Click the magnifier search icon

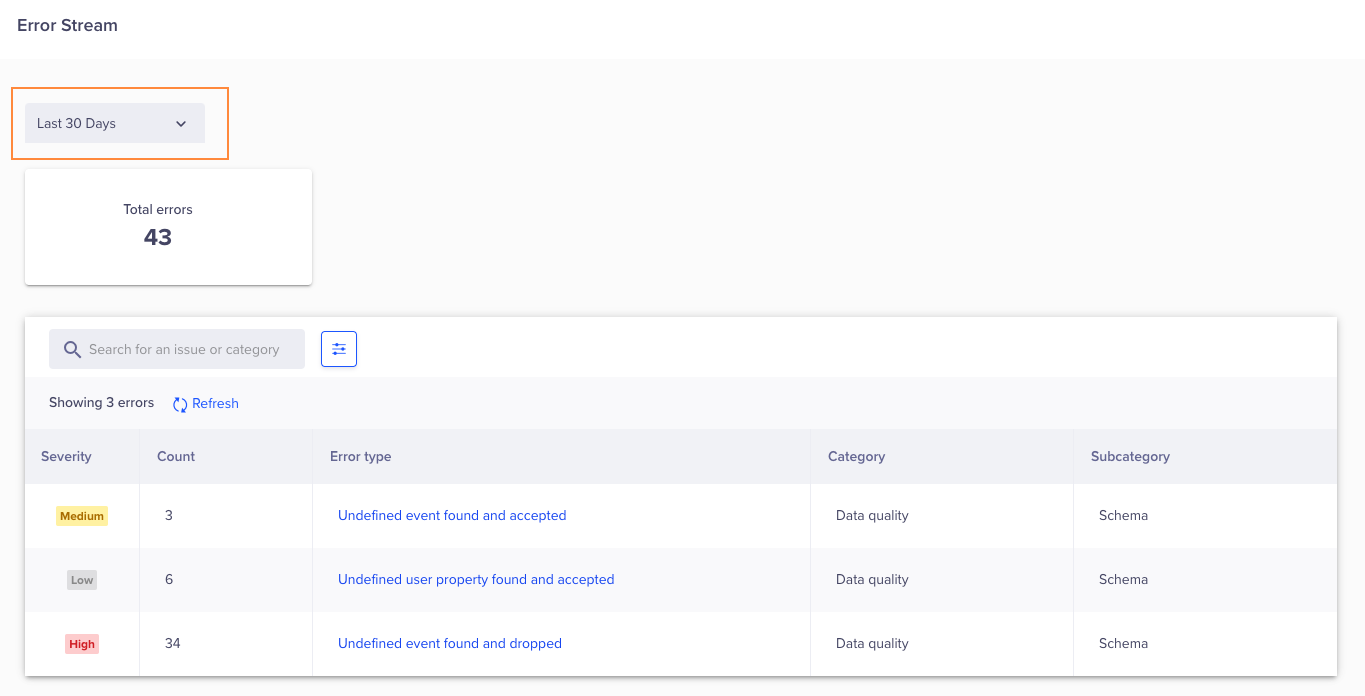[72, 349]
